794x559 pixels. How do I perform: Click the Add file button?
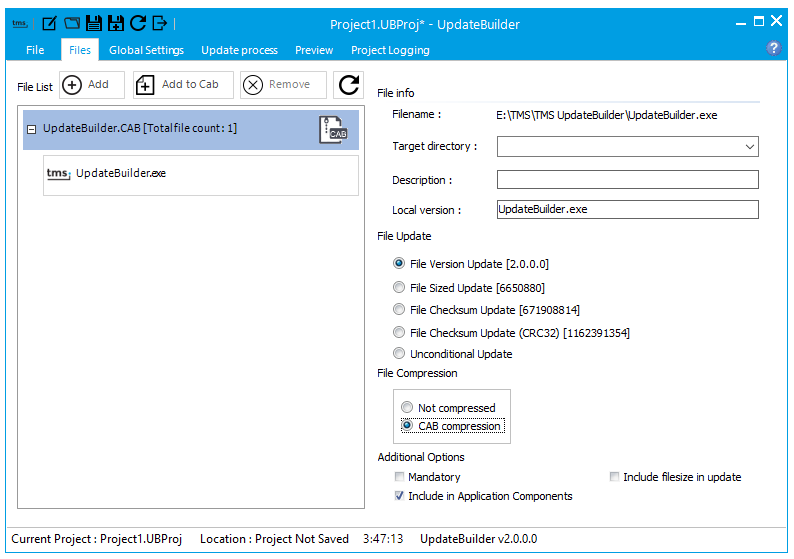[92, 85]
